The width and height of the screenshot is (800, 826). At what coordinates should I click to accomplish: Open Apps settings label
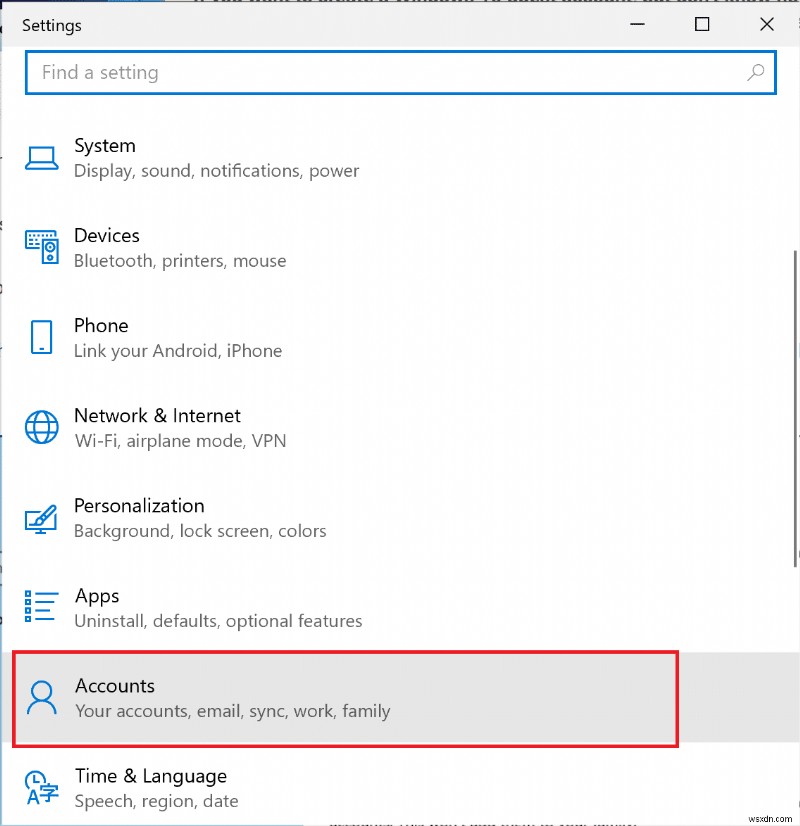point(97,596)
